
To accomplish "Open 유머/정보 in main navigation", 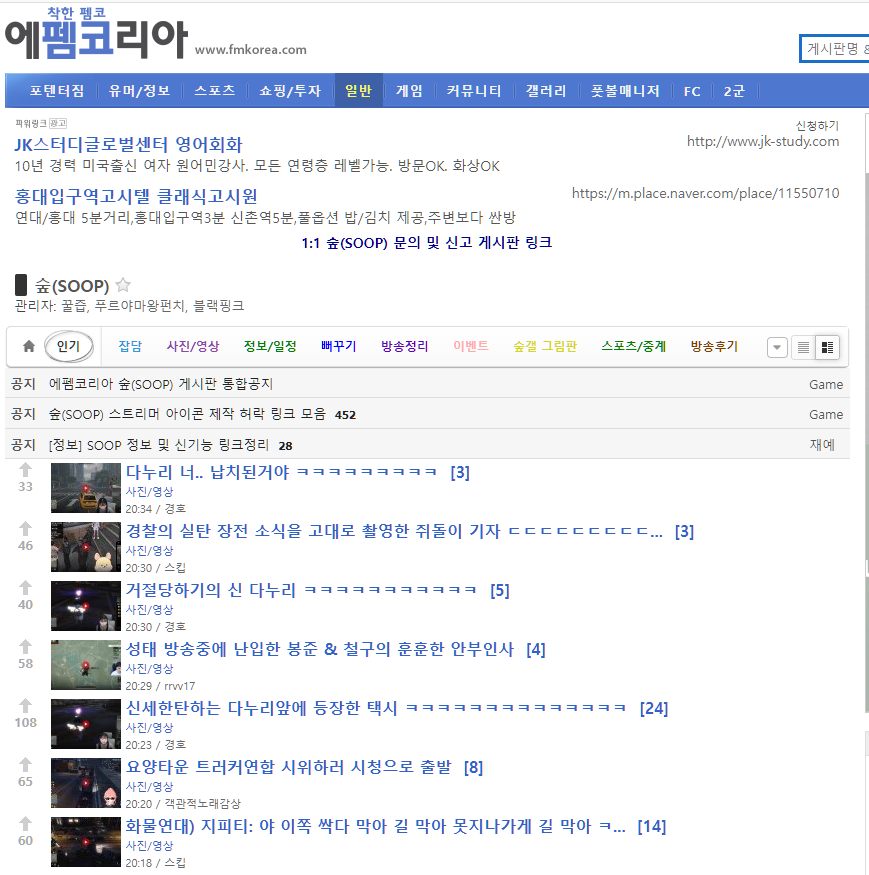I will click(140, 91).
